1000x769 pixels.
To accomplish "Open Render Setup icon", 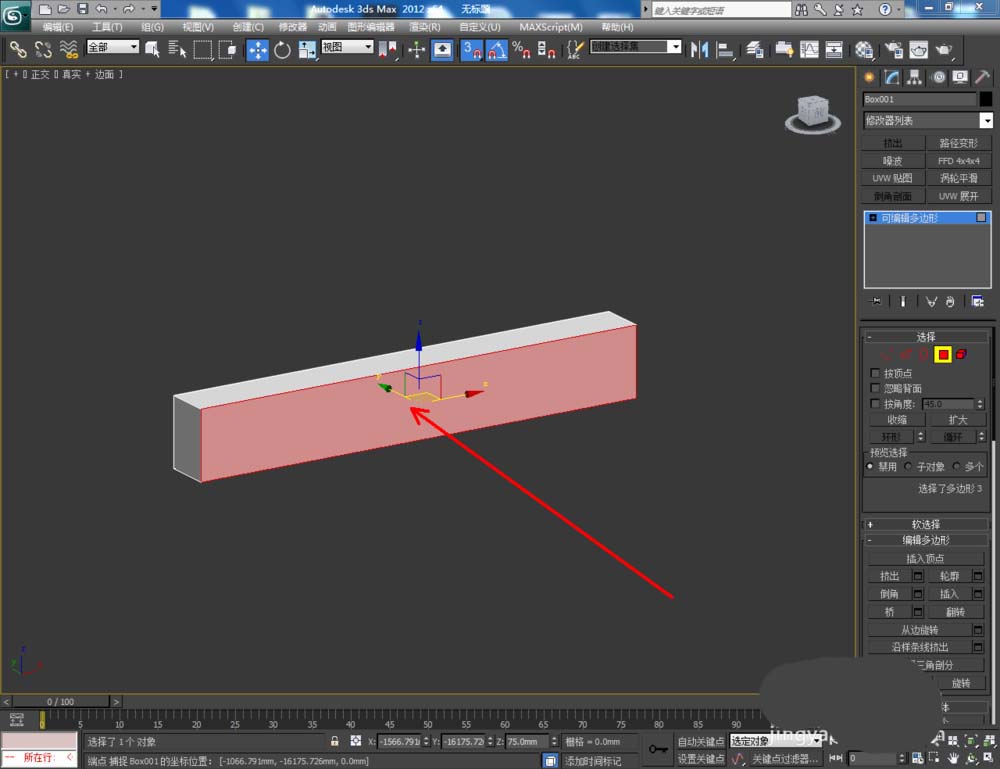I will [x=894, y=49].
